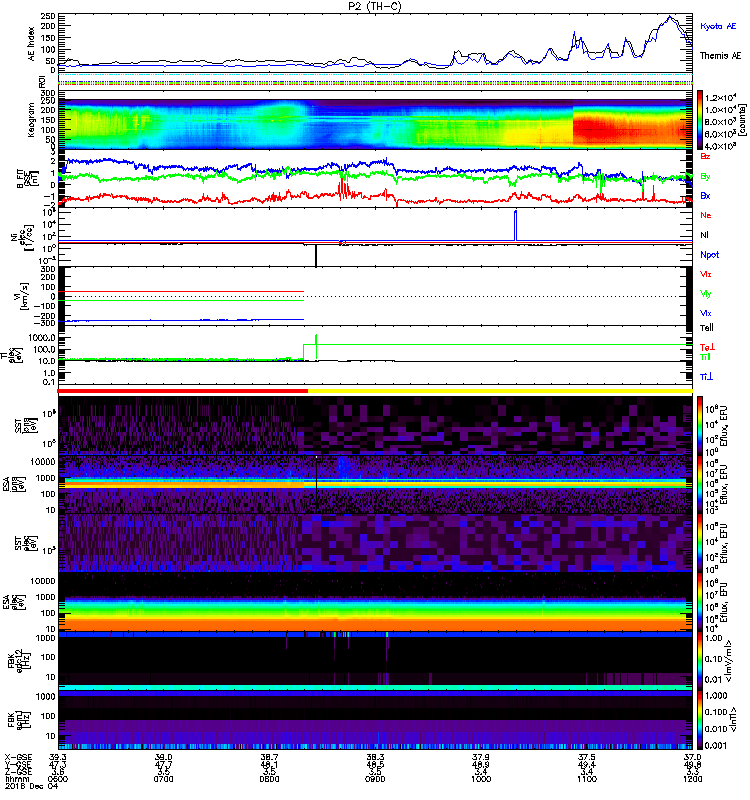Image resolution: width=750 pixels, height=800 pixels.
Task: Click the red Bz legend label
Action: (706, 157)
